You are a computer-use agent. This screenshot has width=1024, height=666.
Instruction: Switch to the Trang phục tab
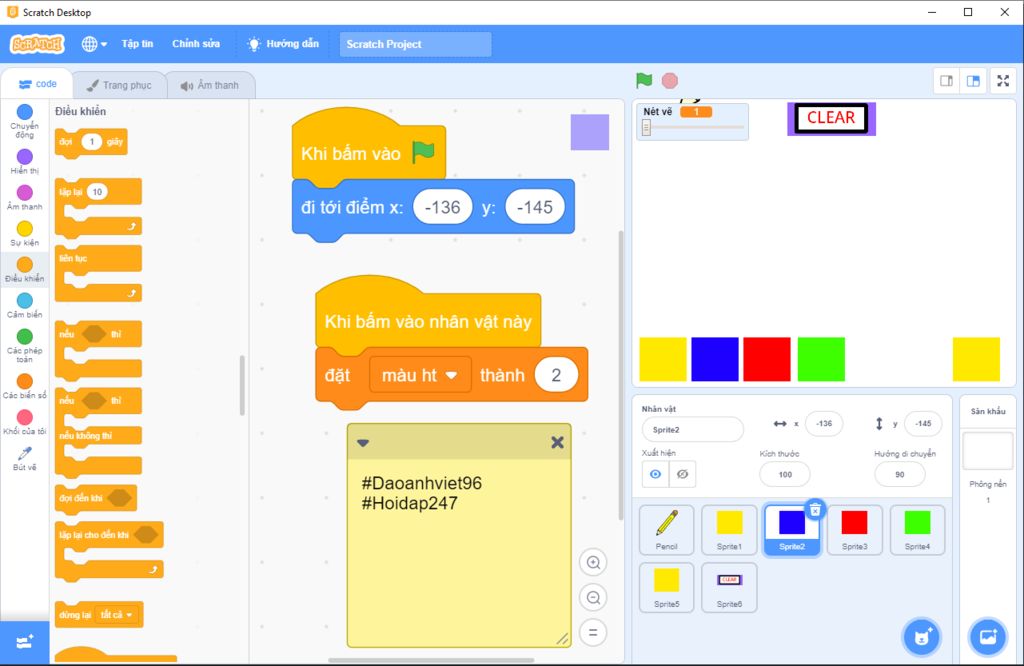coord(119,85)
